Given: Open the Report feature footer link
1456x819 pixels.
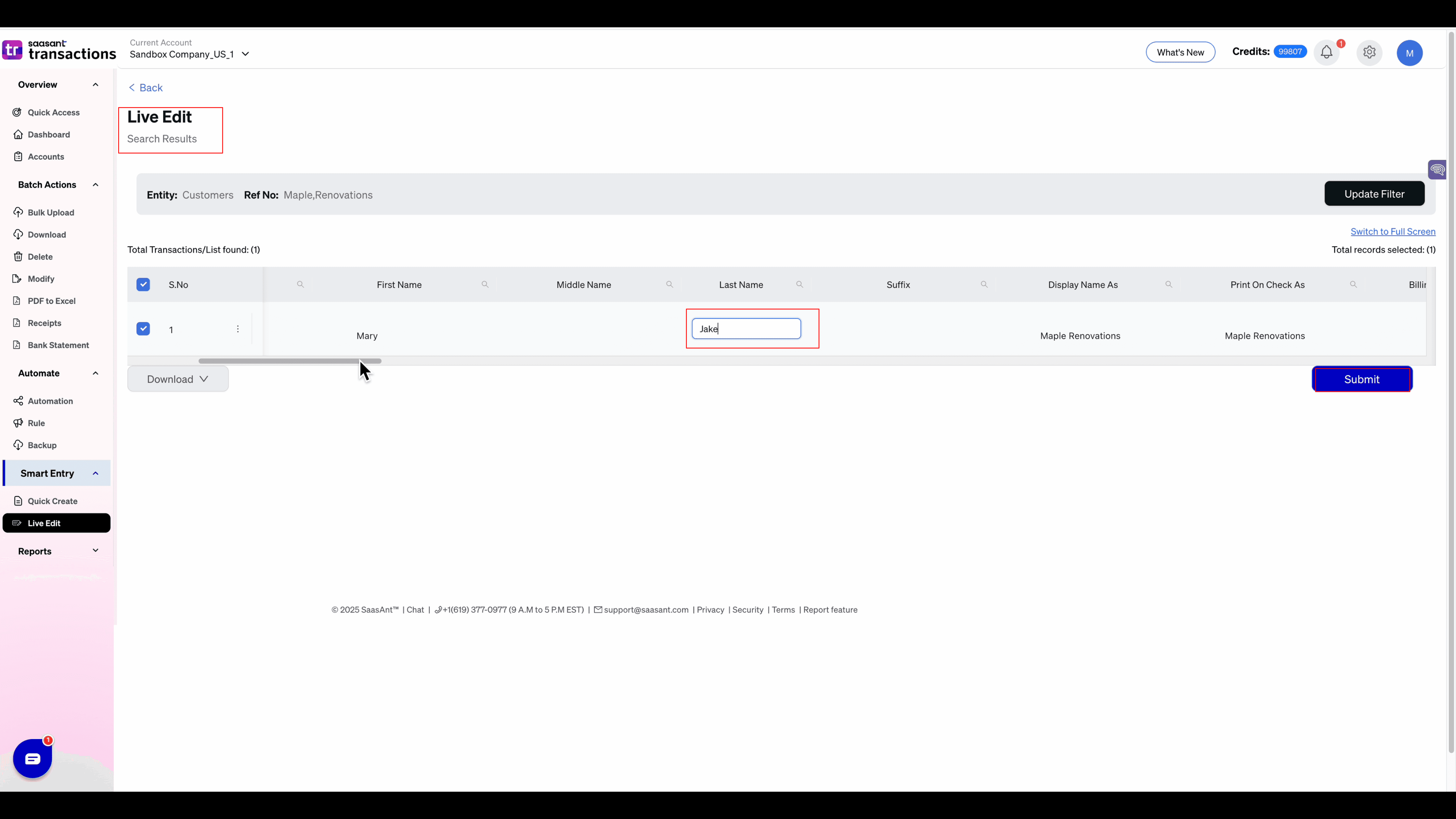Looking at the screenshot, I should (x=830, y=609).
